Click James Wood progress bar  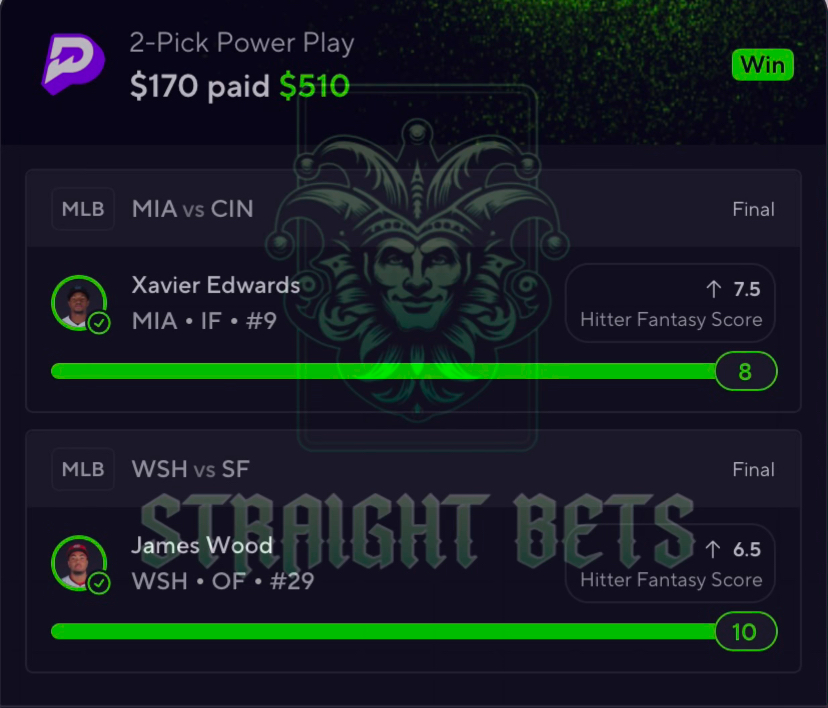[383, 631]
